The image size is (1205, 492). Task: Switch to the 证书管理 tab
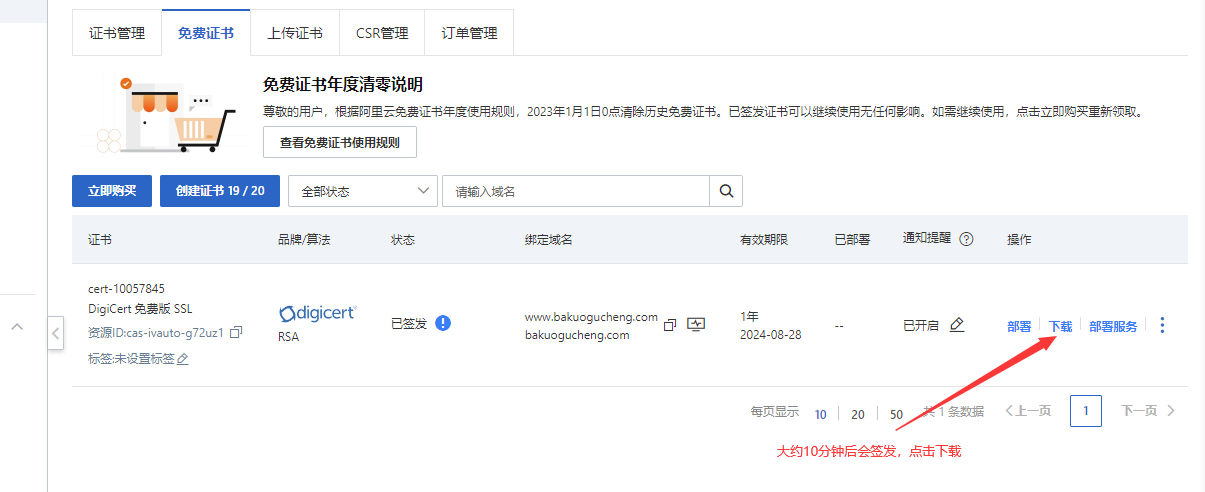pyautogui.click(x=117, y=33)
